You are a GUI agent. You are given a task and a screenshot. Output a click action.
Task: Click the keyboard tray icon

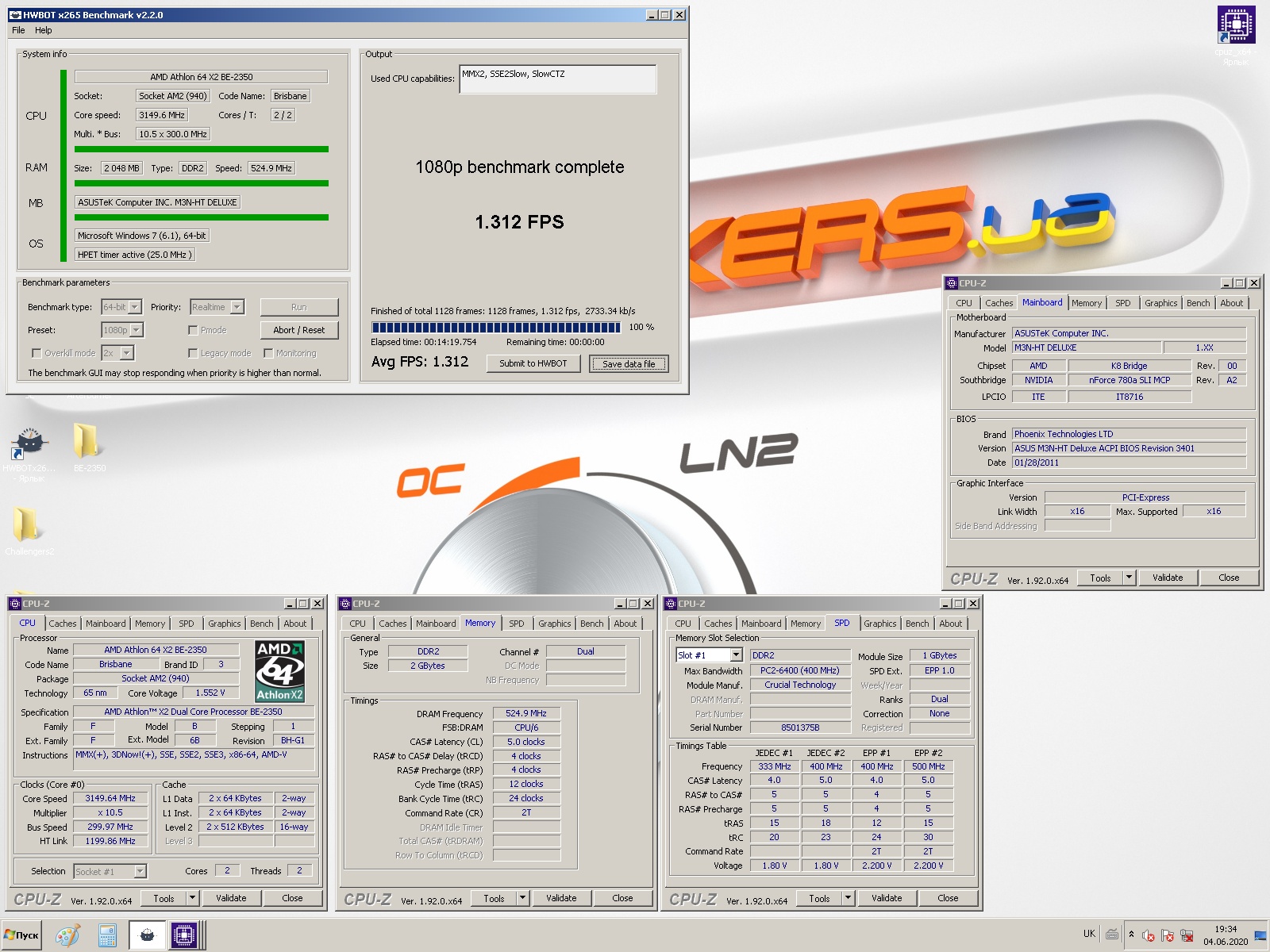1112,935
